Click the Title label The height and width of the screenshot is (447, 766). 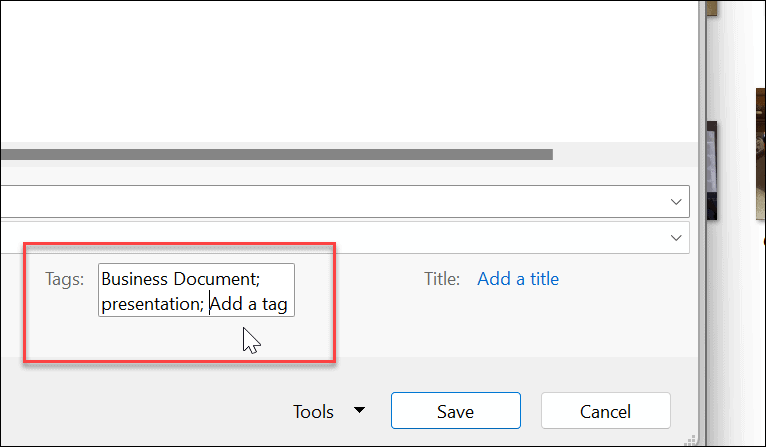(x=442, y=279)
